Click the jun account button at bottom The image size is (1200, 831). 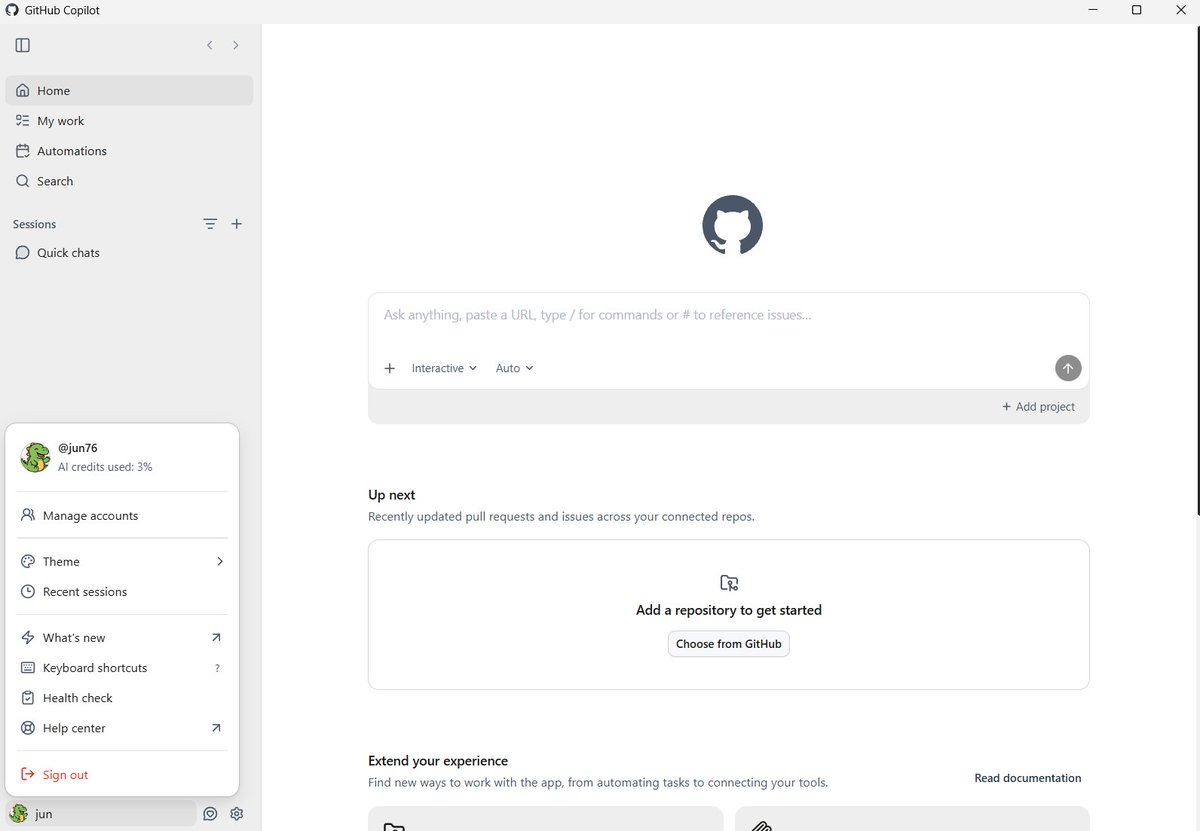pyautogui.click(x=101, y=814)
